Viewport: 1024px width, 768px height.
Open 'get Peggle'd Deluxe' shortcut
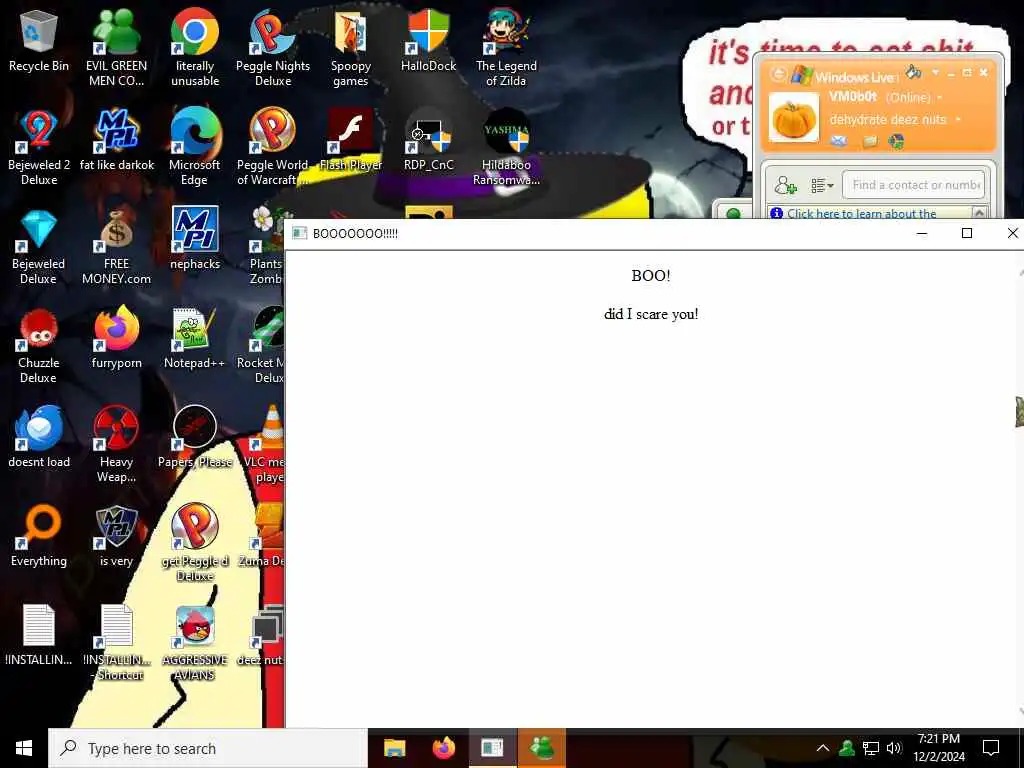(x=195, y=543)
